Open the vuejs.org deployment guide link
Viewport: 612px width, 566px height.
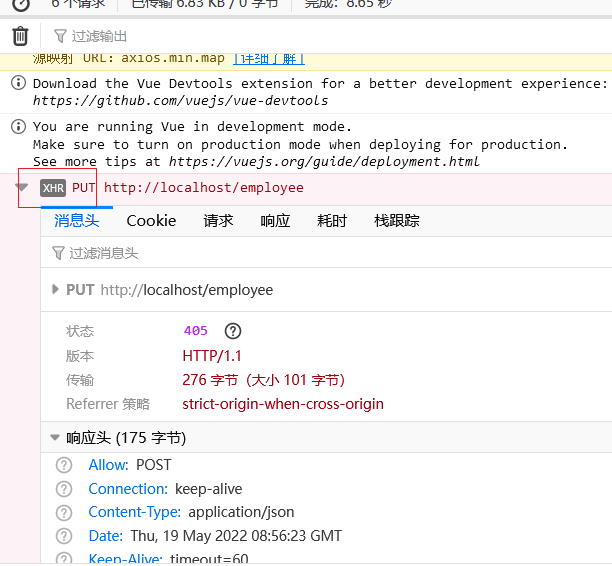[324, 162]
